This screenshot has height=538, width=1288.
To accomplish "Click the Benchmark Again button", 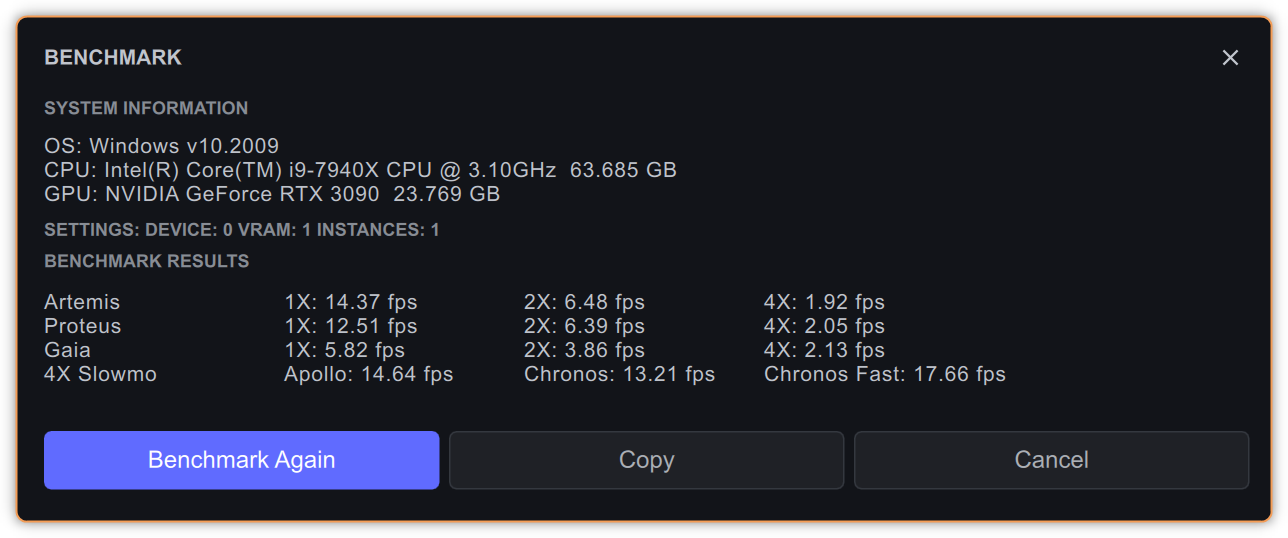I will tap(241, 460).
